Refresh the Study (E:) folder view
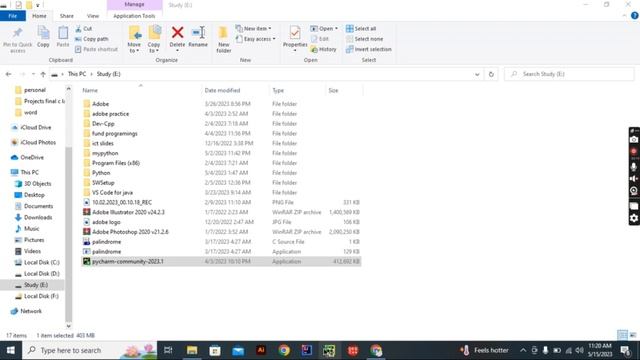Image resolution: width=640 pixels, height=360 pixels. [x=491, y=74]
